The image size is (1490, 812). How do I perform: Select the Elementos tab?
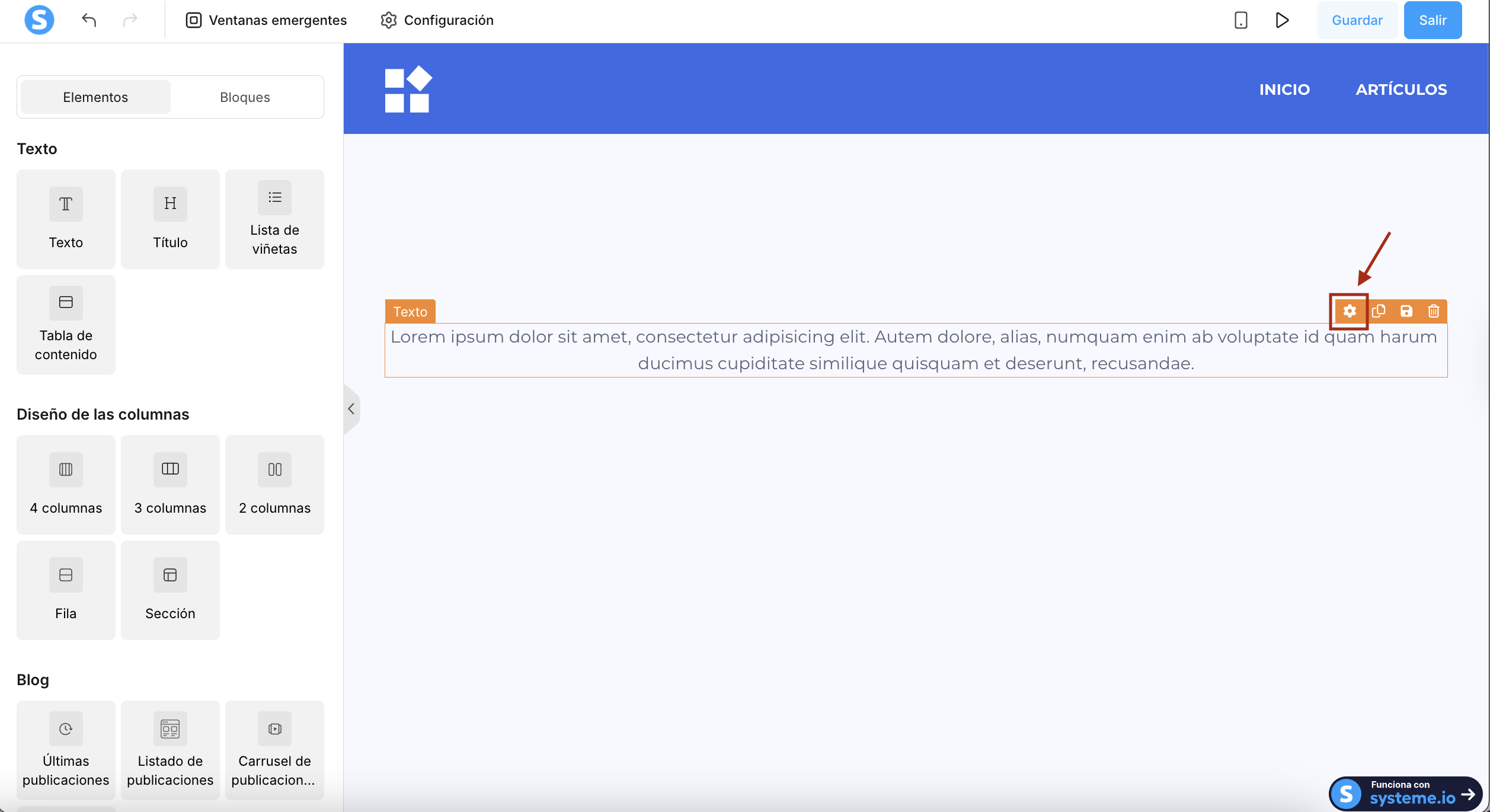95,97
